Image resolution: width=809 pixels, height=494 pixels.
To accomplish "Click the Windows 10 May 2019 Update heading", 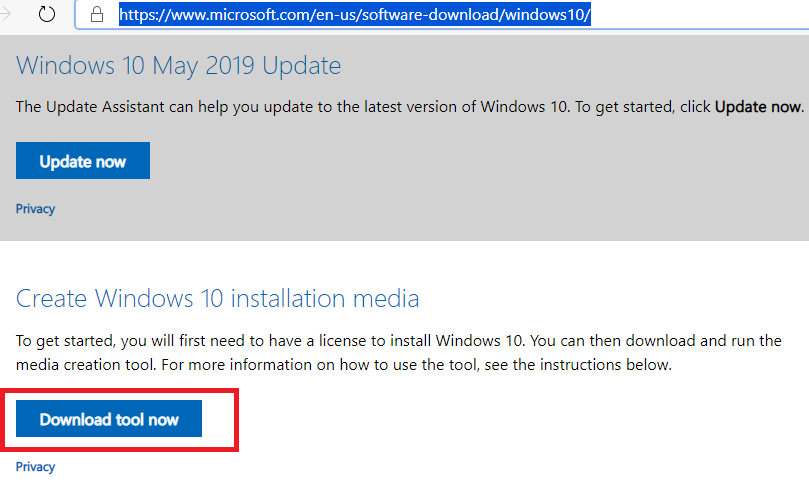I will click(179, 67).
